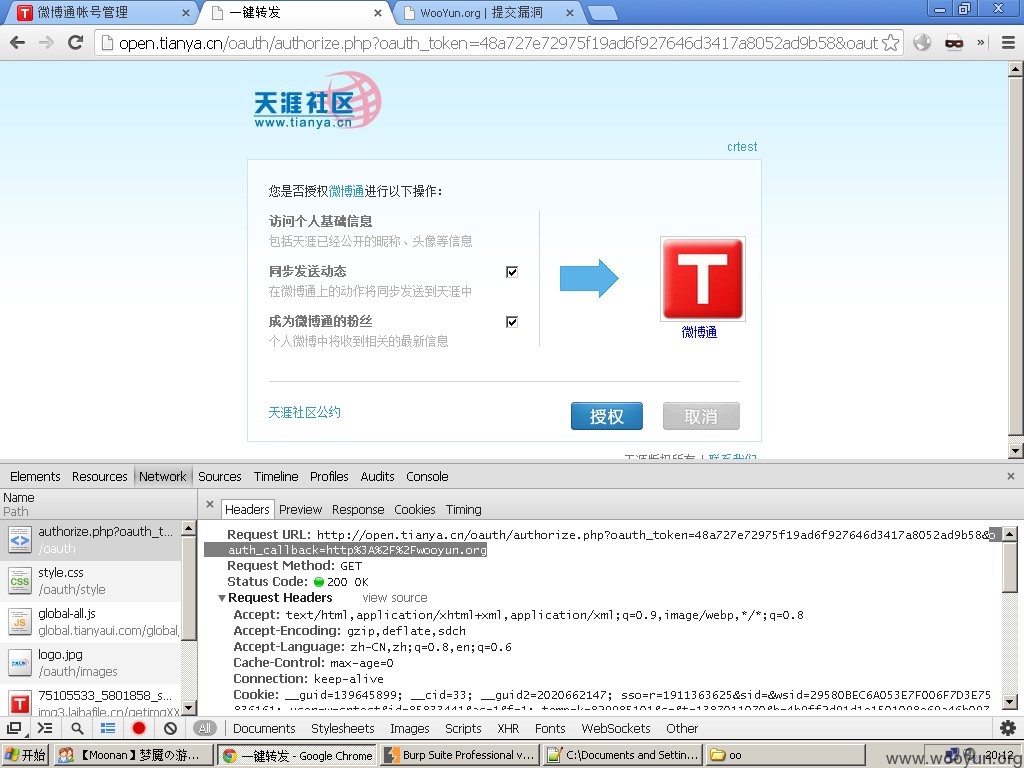Open the Chrome menu (three lines) icon
The height and width of the screenshot is (768, 1024).
coord(1008,43)
